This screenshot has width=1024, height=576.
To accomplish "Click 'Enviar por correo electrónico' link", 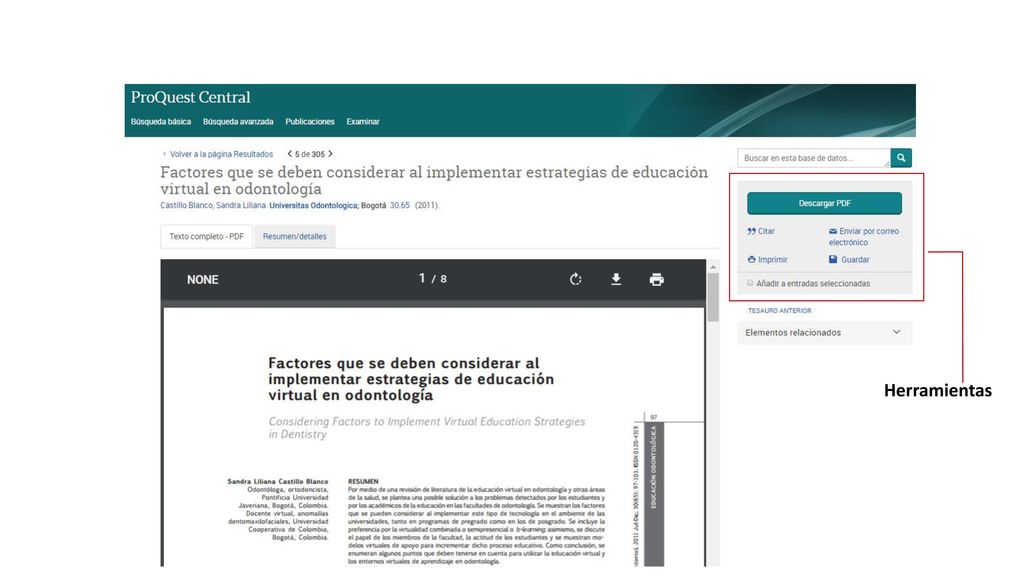I will (864, 236).
